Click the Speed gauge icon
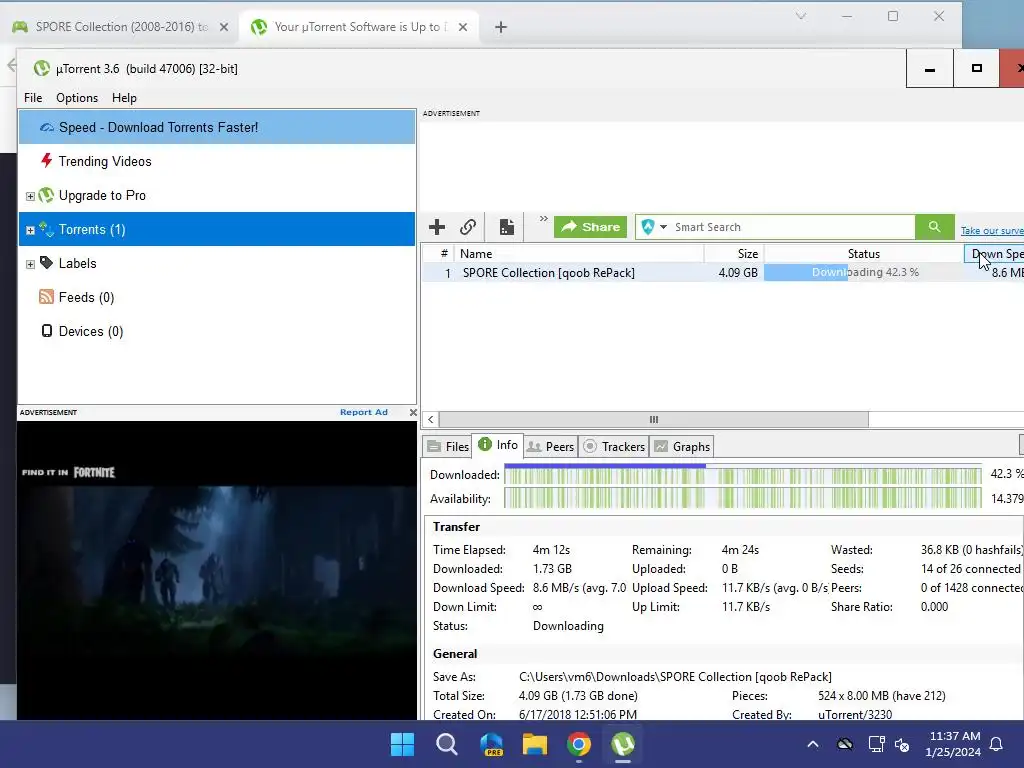 [46, 127]
